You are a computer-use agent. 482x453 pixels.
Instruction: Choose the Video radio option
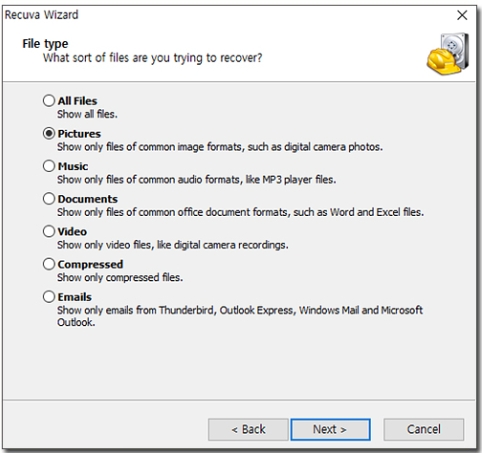49,231
